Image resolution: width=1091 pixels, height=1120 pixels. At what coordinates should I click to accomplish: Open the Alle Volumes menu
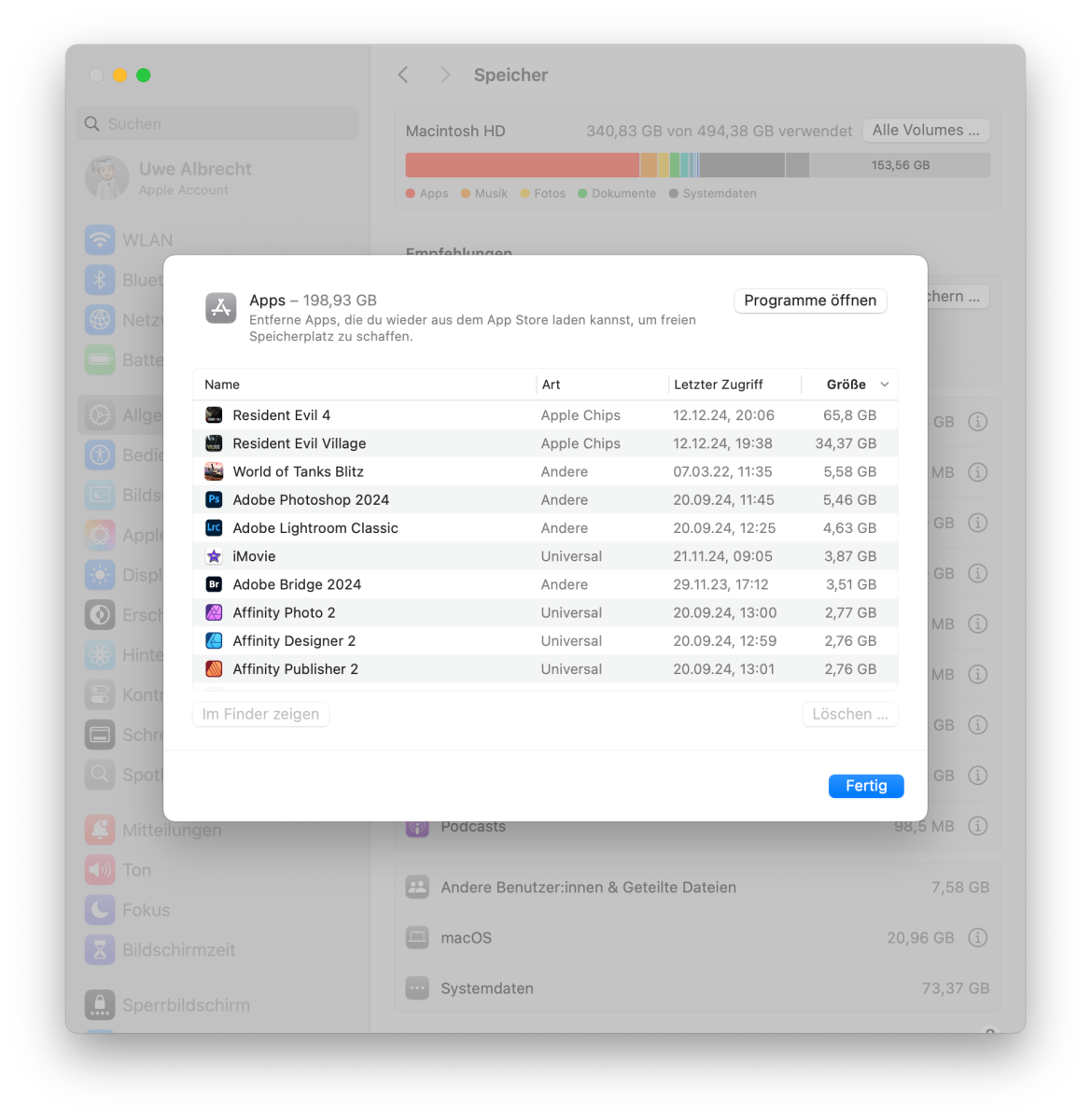[926, 131]
